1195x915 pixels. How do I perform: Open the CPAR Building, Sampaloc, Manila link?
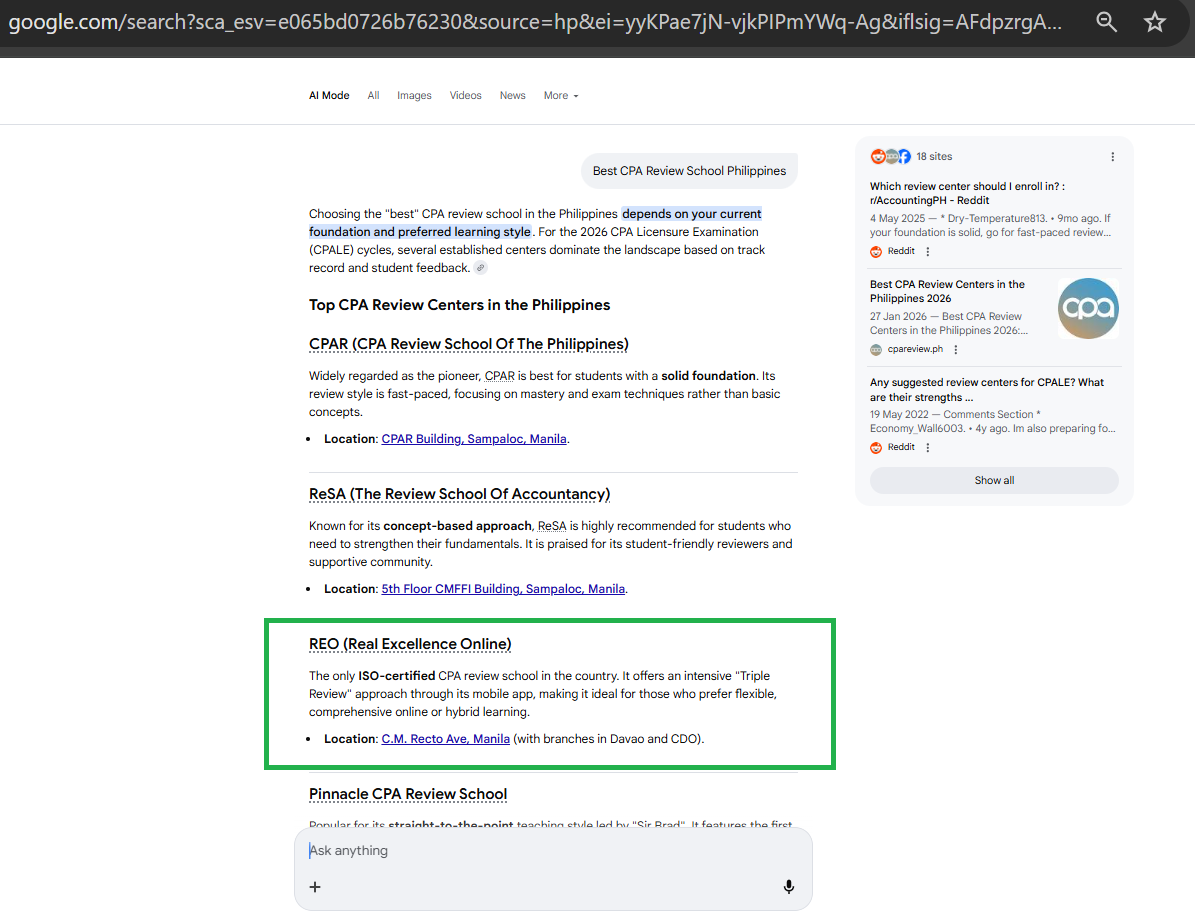474,439
